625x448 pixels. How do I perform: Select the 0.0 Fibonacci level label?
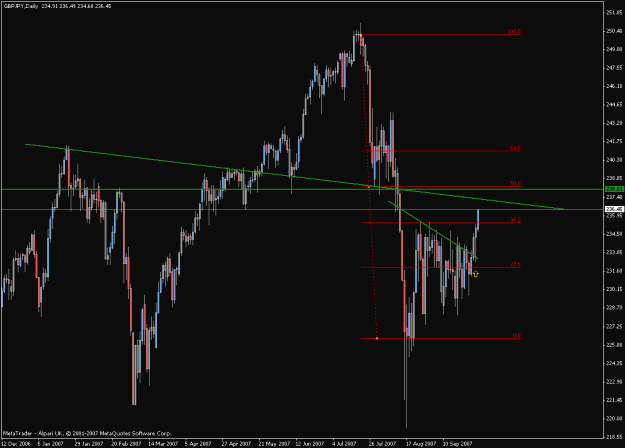[x=516, y=335]
